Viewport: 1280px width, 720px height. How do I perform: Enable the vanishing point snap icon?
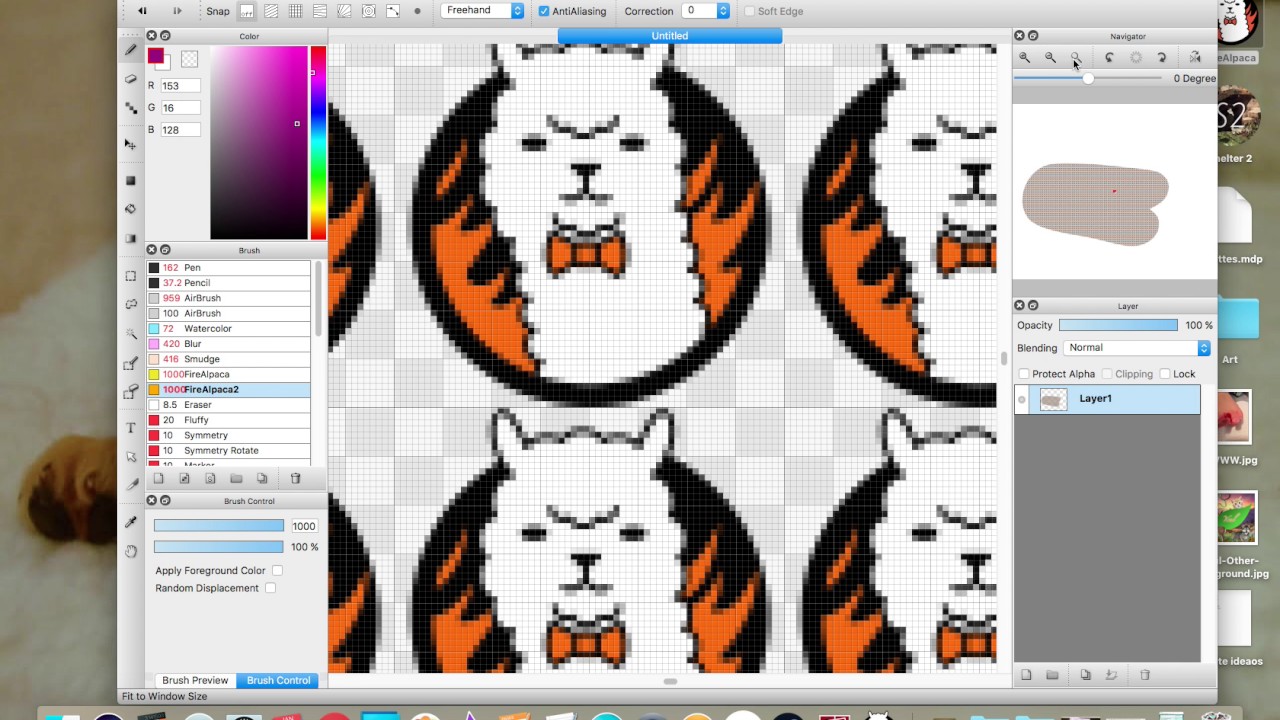344,11
